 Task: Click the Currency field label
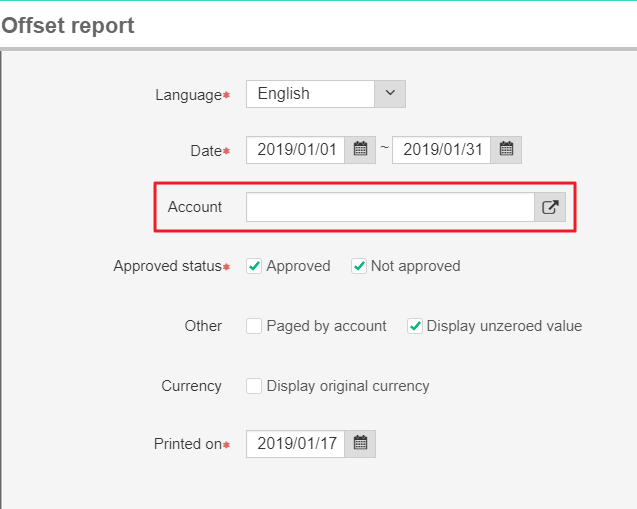tap(192, 386)
